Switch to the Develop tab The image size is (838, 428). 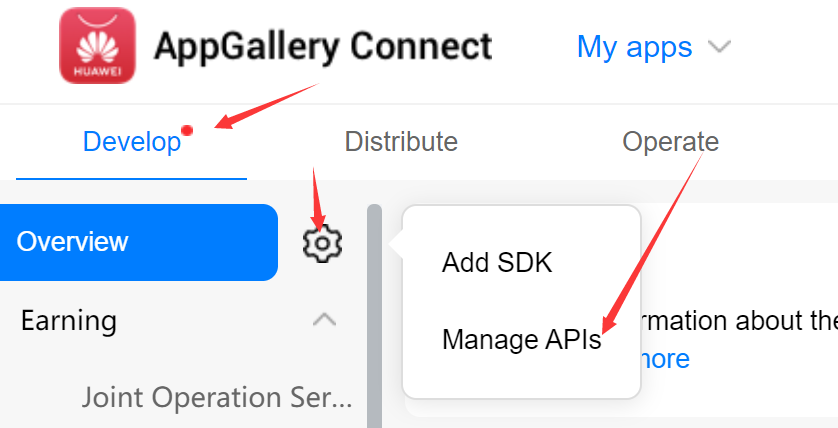coord(132,142)
